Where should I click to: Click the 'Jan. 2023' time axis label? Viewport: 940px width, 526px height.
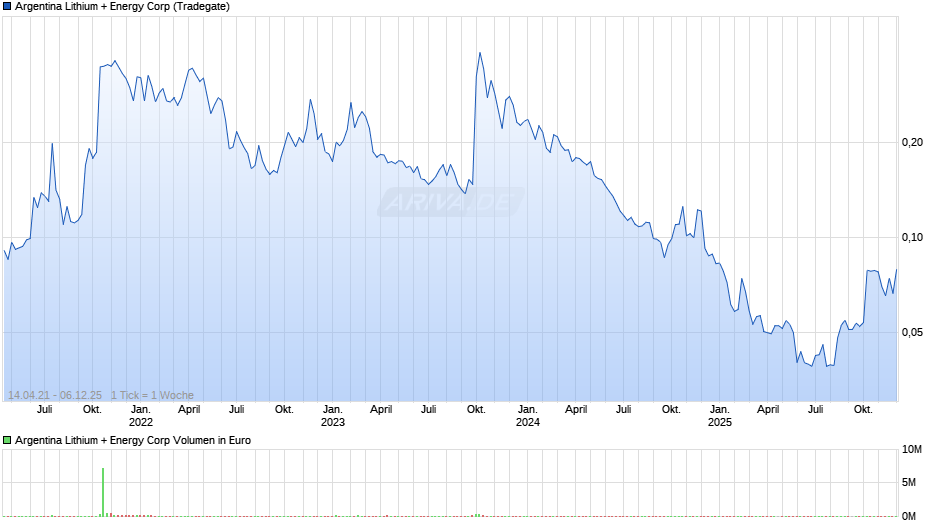333,416
